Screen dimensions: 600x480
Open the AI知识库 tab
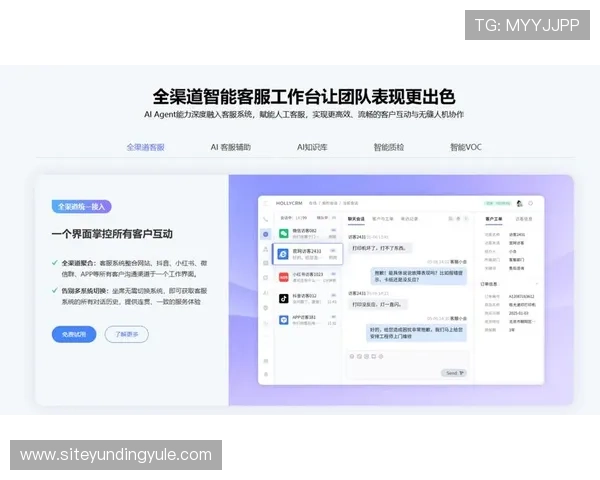pyautogui.click(x=312, y=147)
